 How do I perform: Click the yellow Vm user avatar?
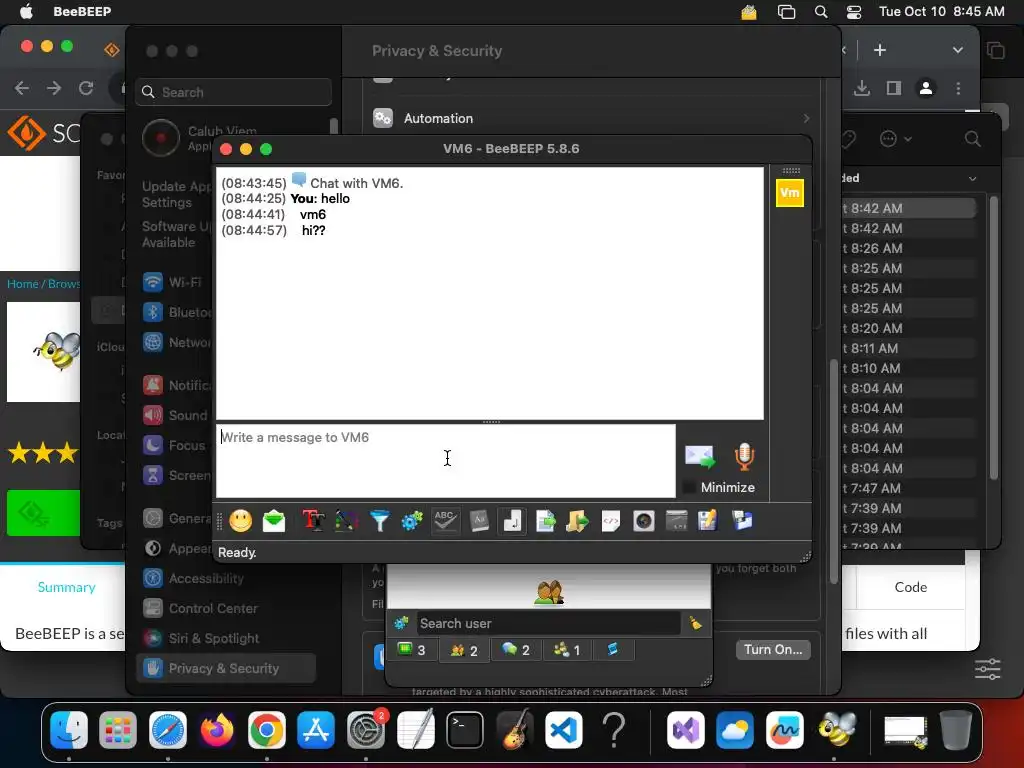[790, 193]
